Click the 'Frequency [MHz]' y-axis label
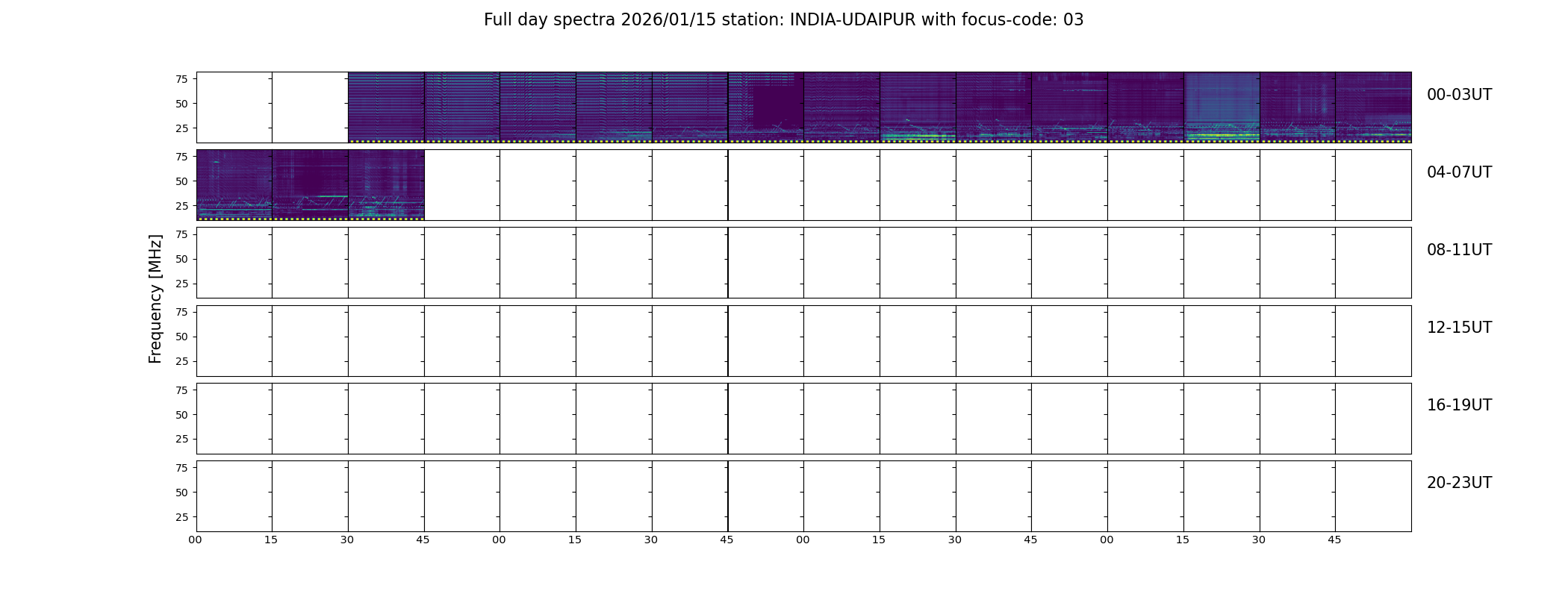1568x597 pixels. 155,298
